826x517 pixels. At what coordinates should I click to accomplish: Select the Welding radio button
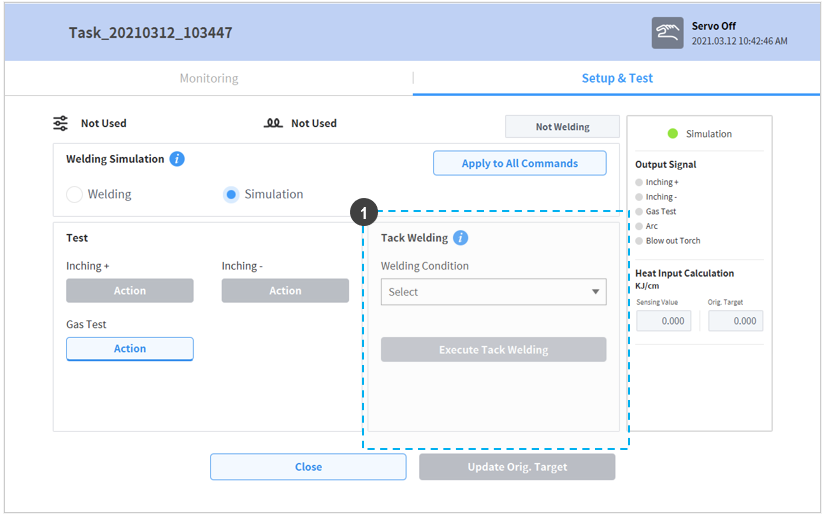coord(74,194)
